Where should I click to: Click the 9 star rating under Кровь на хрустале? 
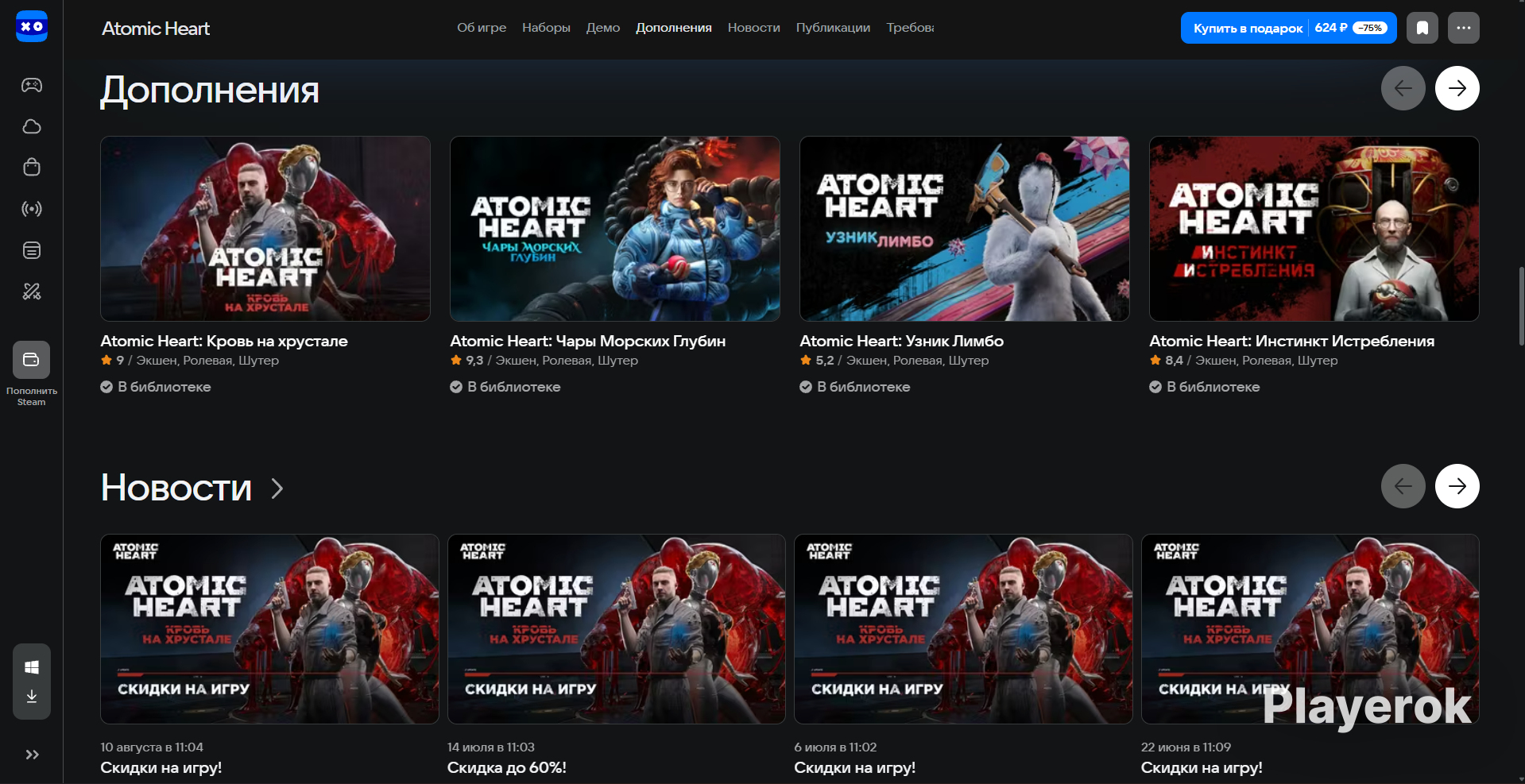pos(112,361)
